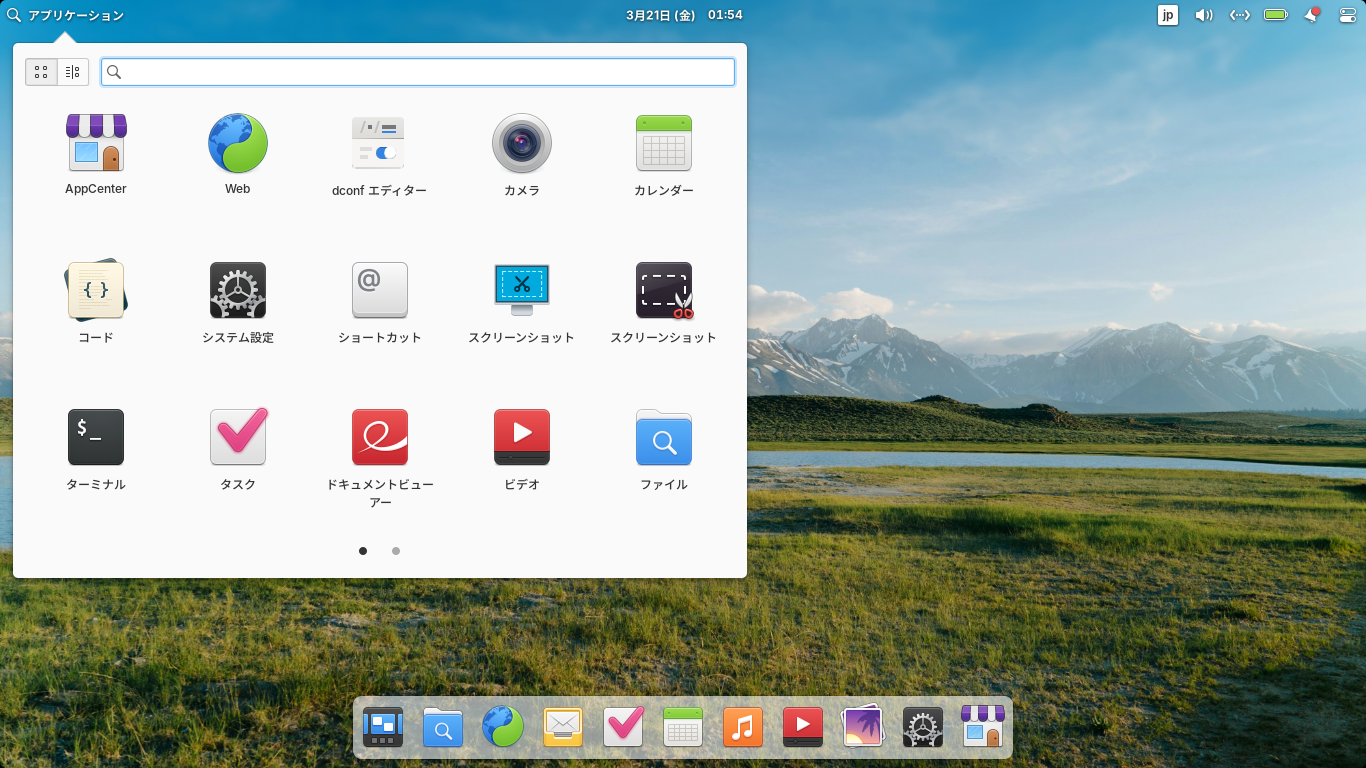1366x768 pixels.
Task: Open the sound indicator menu
Action: [x=1203, y=15]
